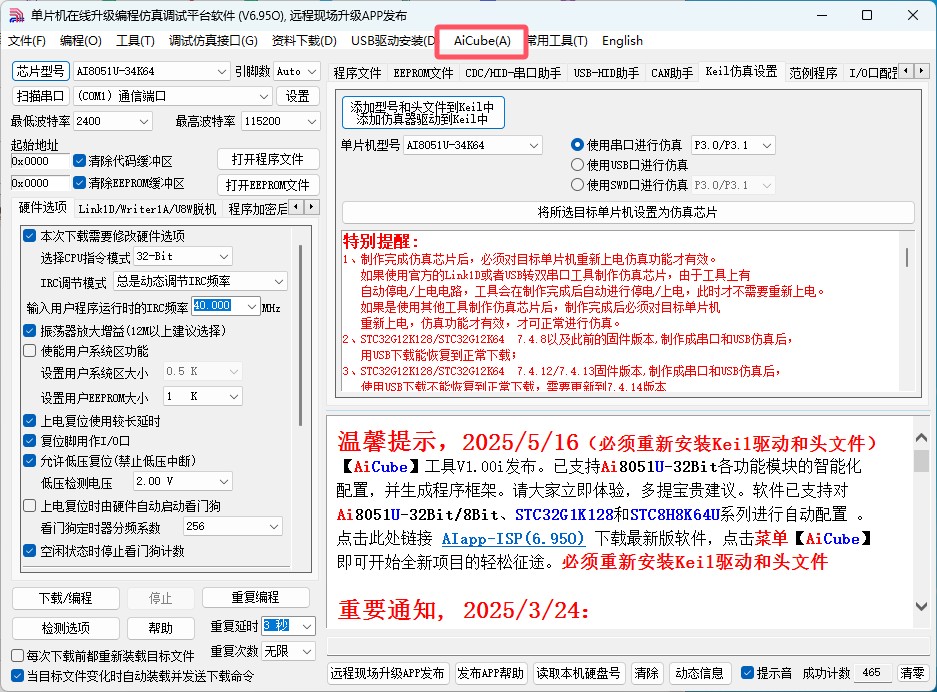937x692 pixels.
Task: Open IRC调节模式 dropdown
Action: pos(200,281)
